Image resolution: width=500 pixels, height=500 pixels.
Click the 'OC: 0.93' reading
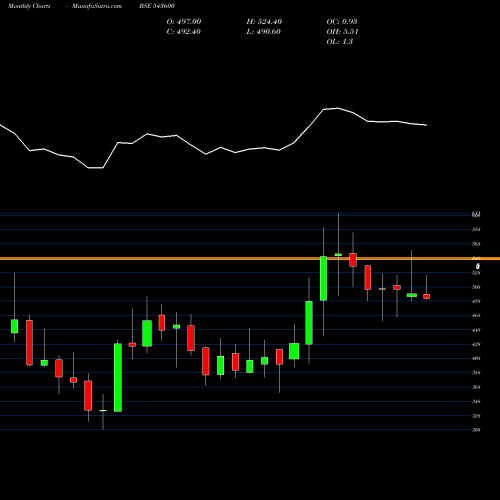click(342, 21)
